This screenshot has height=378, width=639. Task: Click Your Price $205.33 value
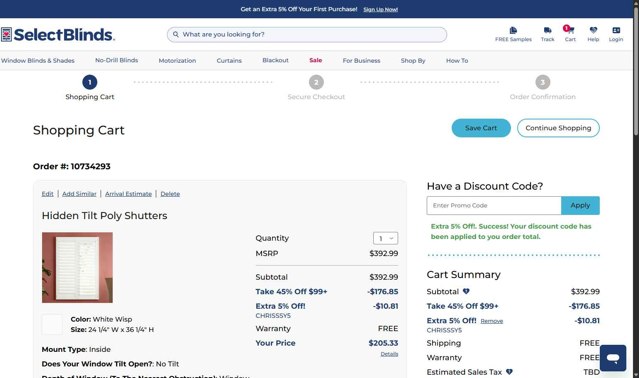[x=383, y=343]
